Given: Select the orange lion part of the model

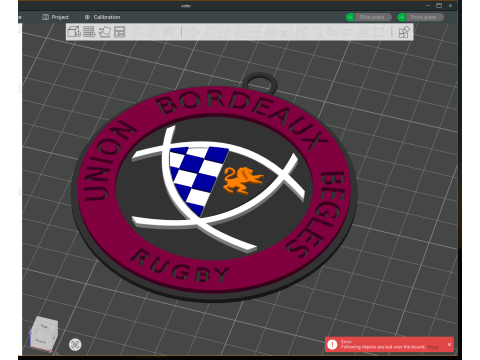Looking at the screenshot, I should pos(243,180).
